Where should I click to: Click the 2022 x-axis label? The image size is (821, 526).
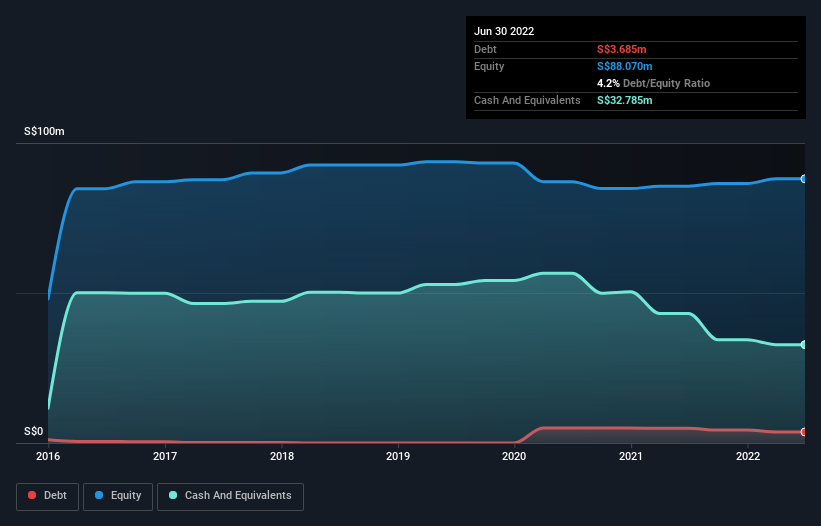point(748,456)
